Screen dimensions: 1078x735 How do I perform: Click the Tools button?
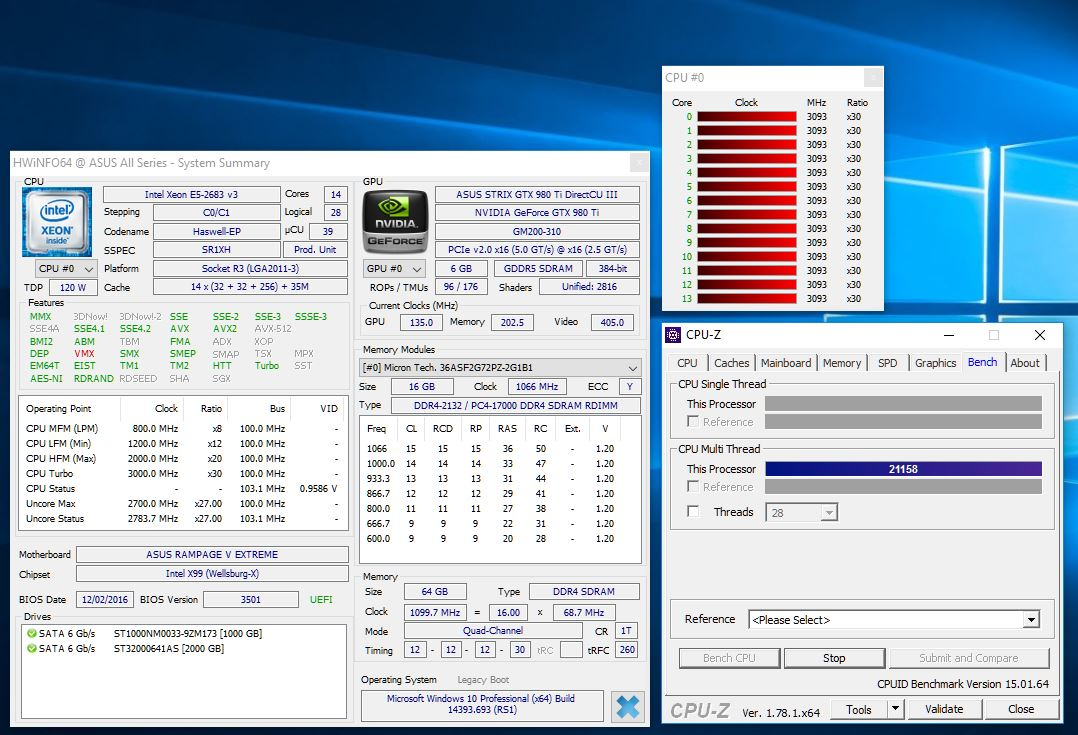click(x=859, y=709)
